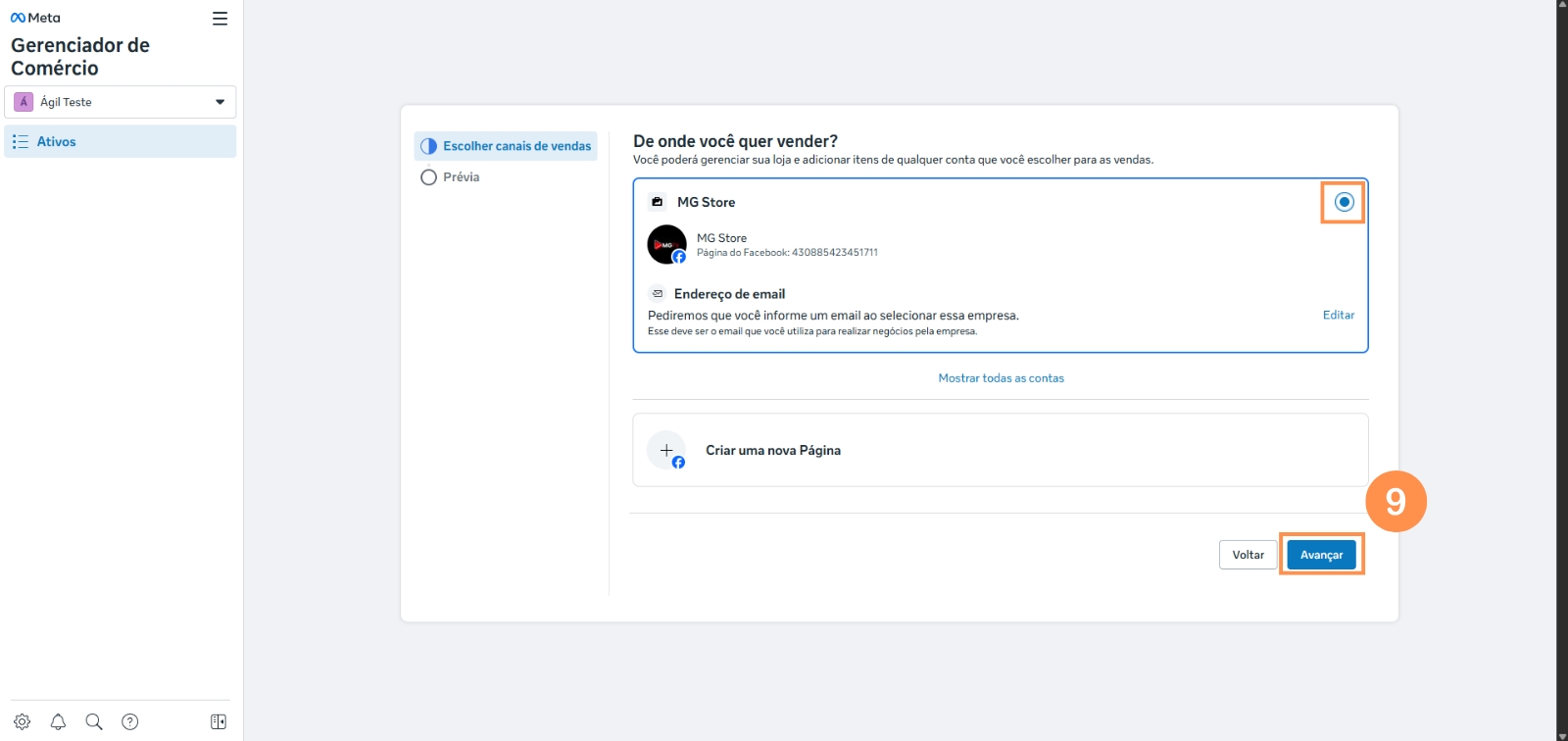
Task: Open the hamburger menu icon
Action: [x=220, y=19]
